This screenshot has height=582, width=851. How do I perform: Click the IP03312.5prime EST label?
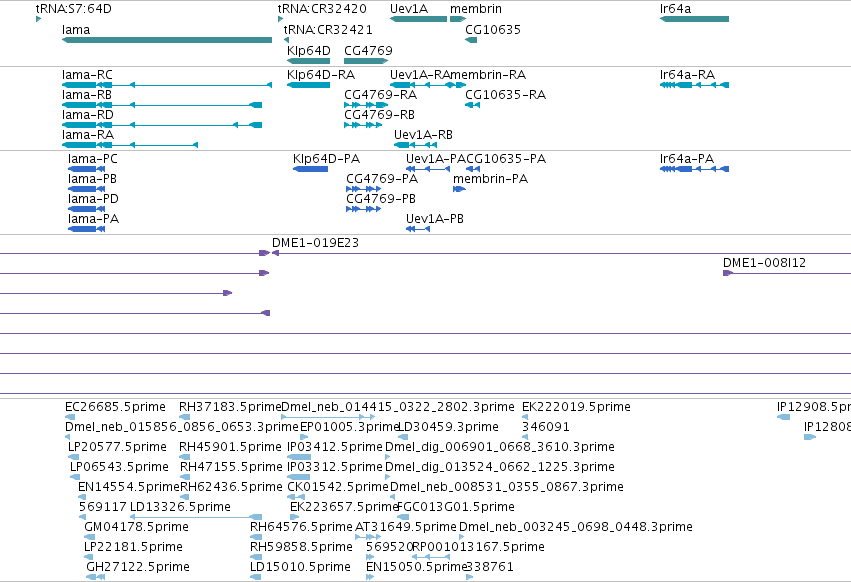335,467
